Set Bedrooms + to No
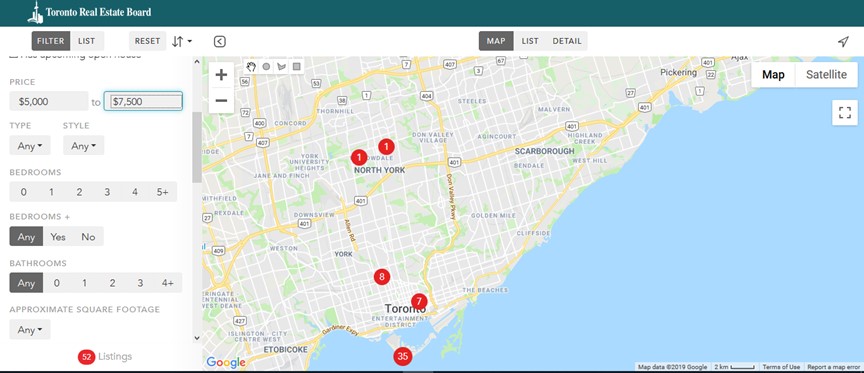Screen dimensions: 864x373 click(x=88, y=236)
